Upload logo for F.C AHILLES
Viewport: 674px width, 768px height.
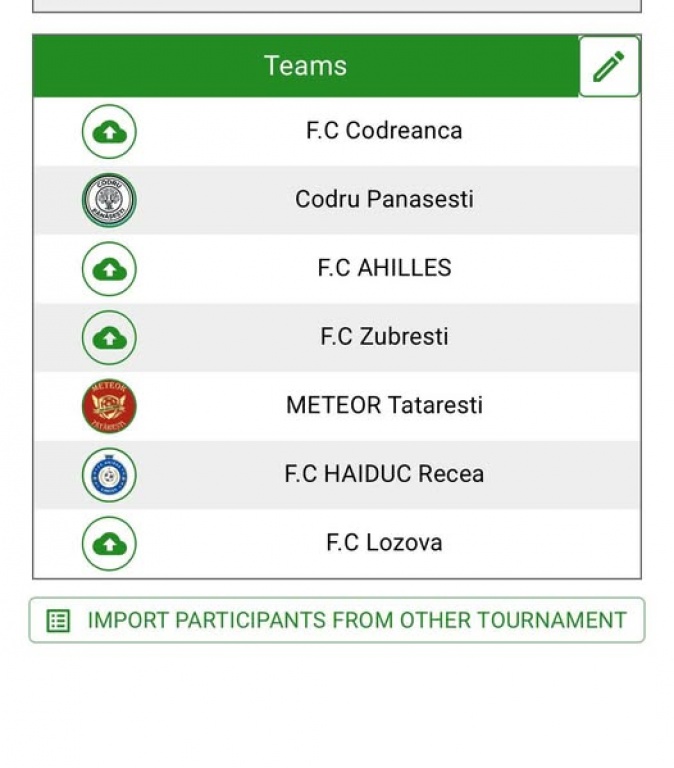pyautogui.click(x=109, y=269)
